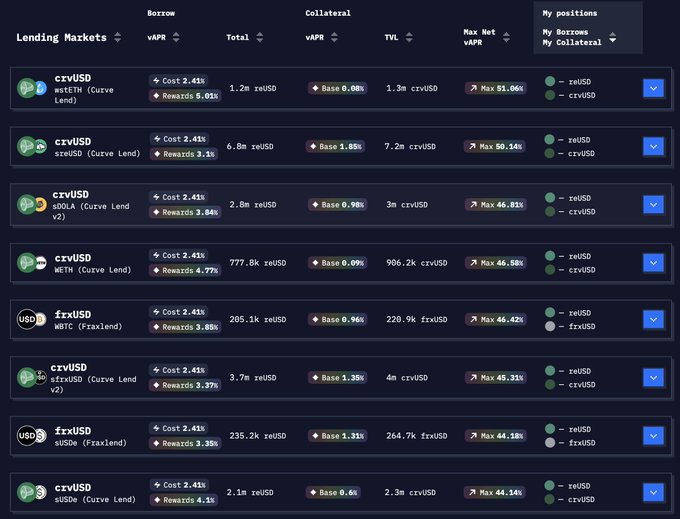Click total value 6.8m reUSD
Viewport: 680px width, 519px height.
pos(250,147)
